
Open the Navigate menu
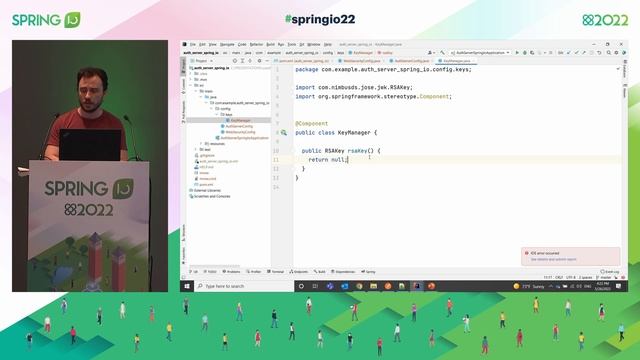click(x=227, y=44)
